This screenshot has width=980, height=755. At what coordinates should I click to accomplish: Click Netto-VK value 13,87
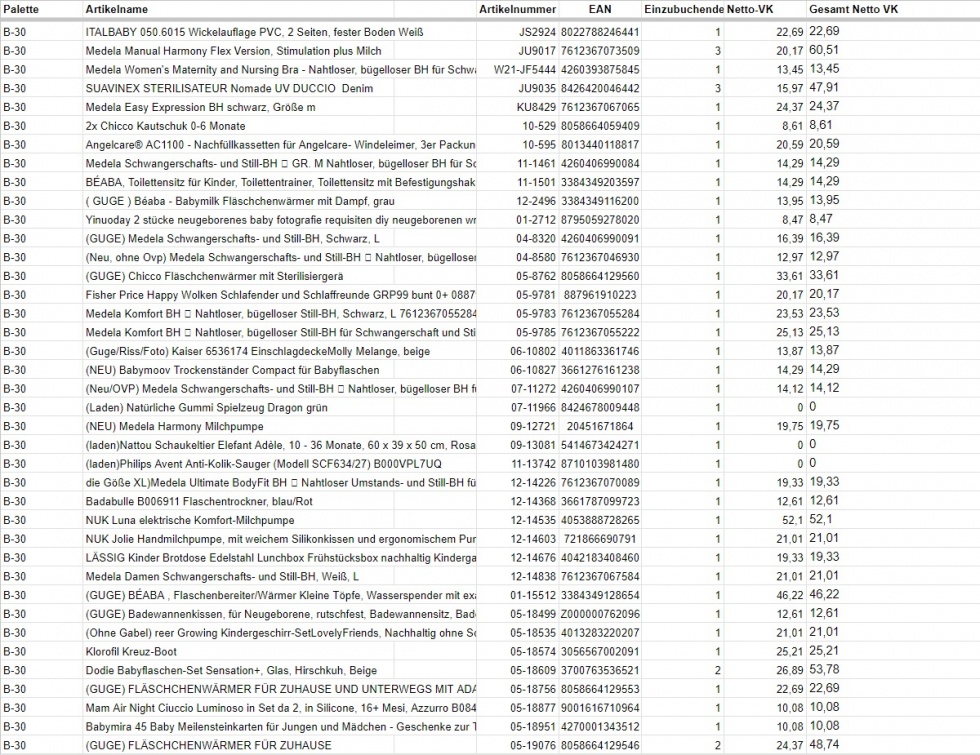tap(790, 351)
